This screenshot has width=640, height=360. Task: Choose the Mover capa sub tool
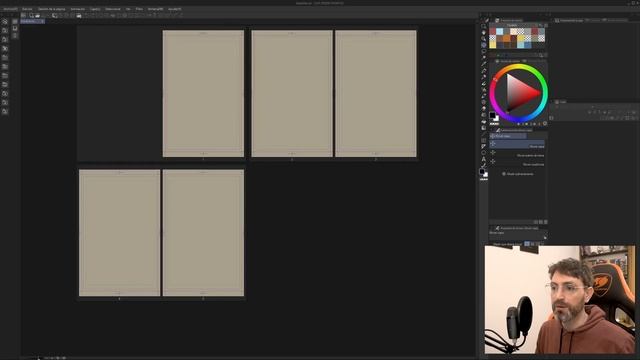tap(517, 145)
